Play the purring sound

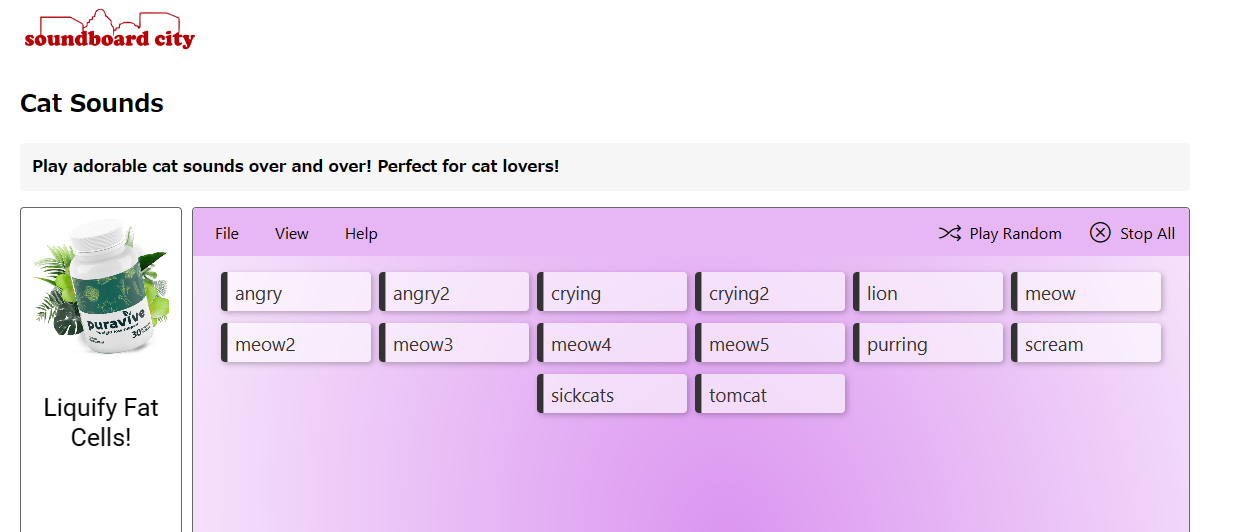[928, 343]
